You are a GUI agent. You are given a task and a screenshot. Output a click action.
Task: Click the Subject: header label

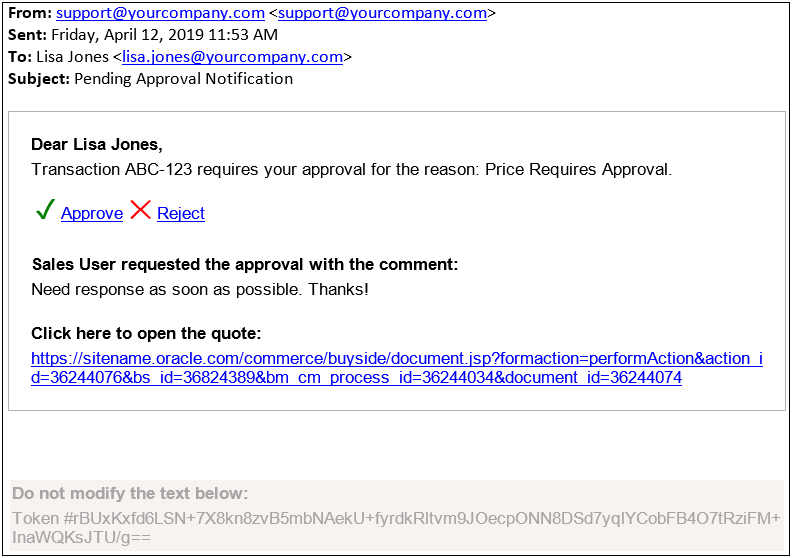click(x=38, y=79)
